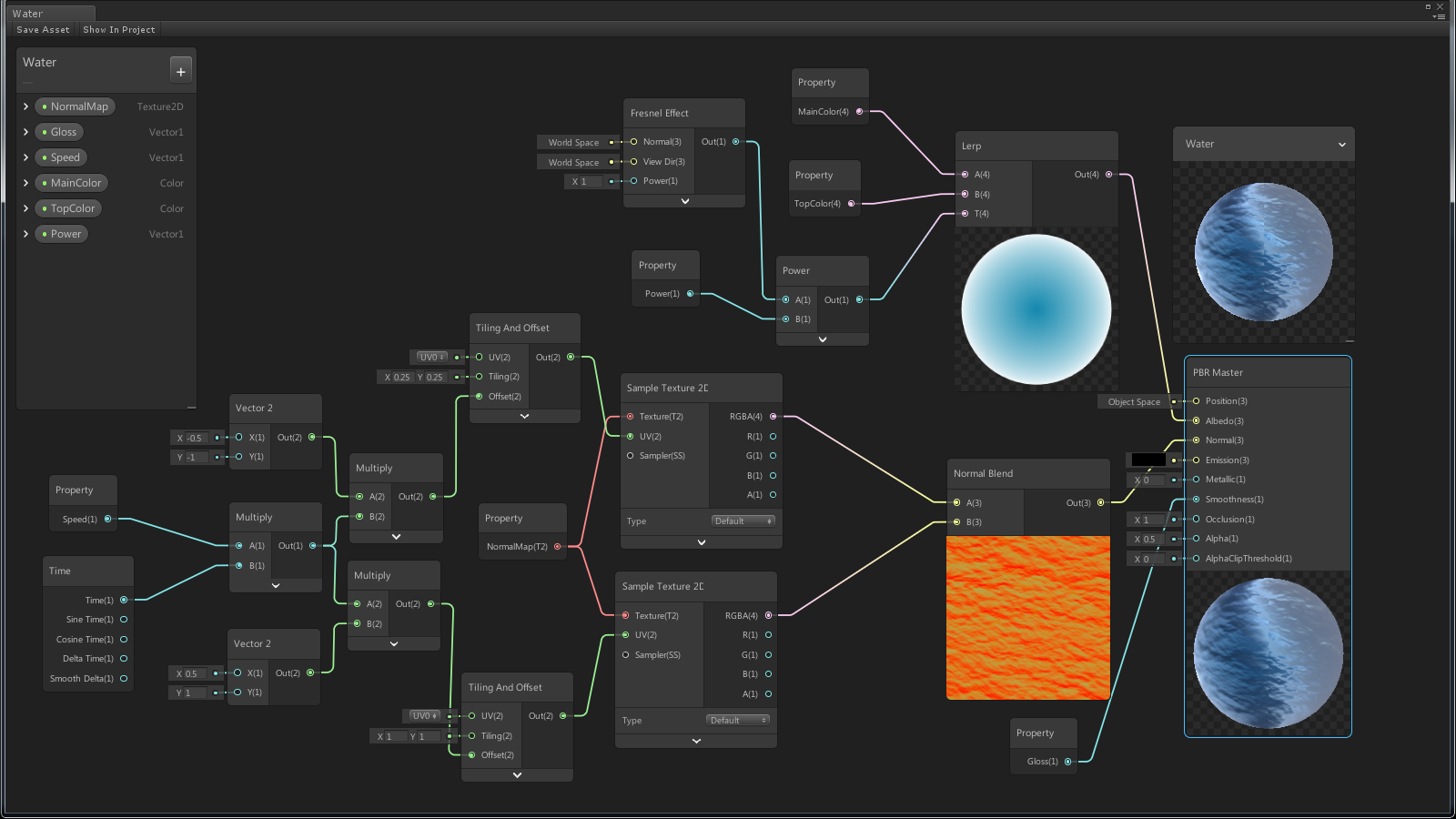Collapse the Power node preview chevron
Image resolution: width=1456 pixels, height=819 pixels.
[823, 339]
